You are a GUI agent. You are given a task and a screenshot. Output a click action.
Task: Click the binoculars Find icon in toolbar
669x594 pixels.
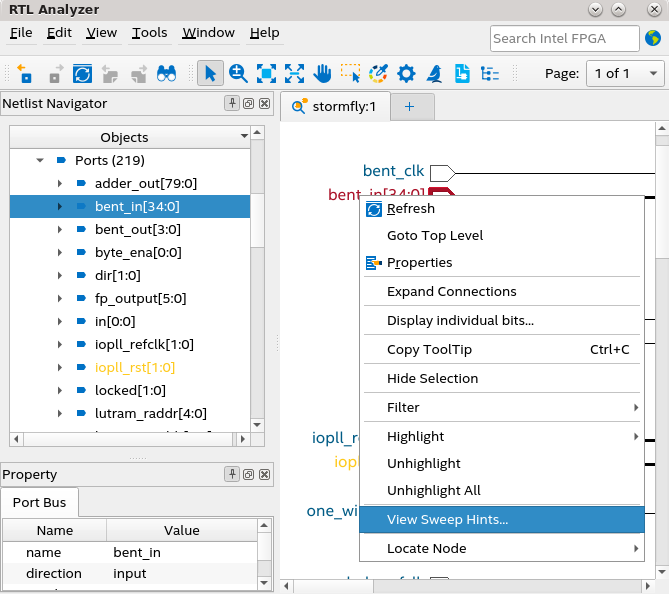click(166, 73)
